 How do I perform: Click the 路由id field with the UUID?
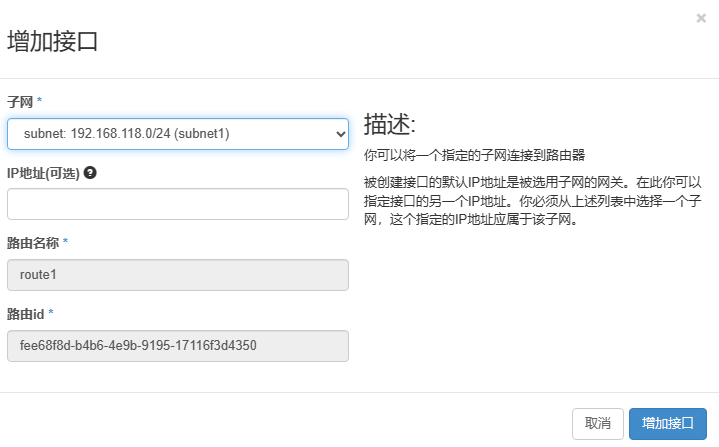coord(177,346)
